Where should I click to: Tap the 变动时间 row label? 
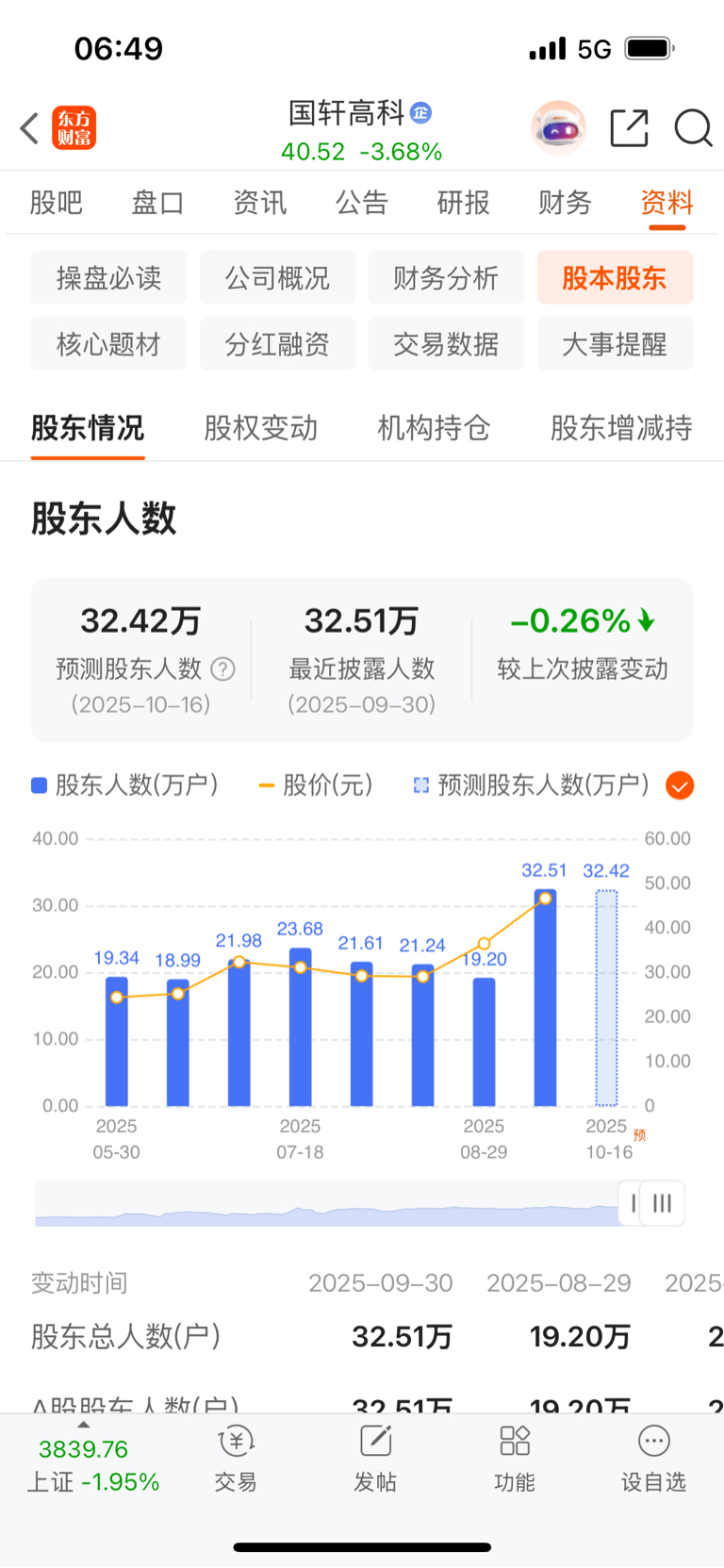(x=79, y=1283)
